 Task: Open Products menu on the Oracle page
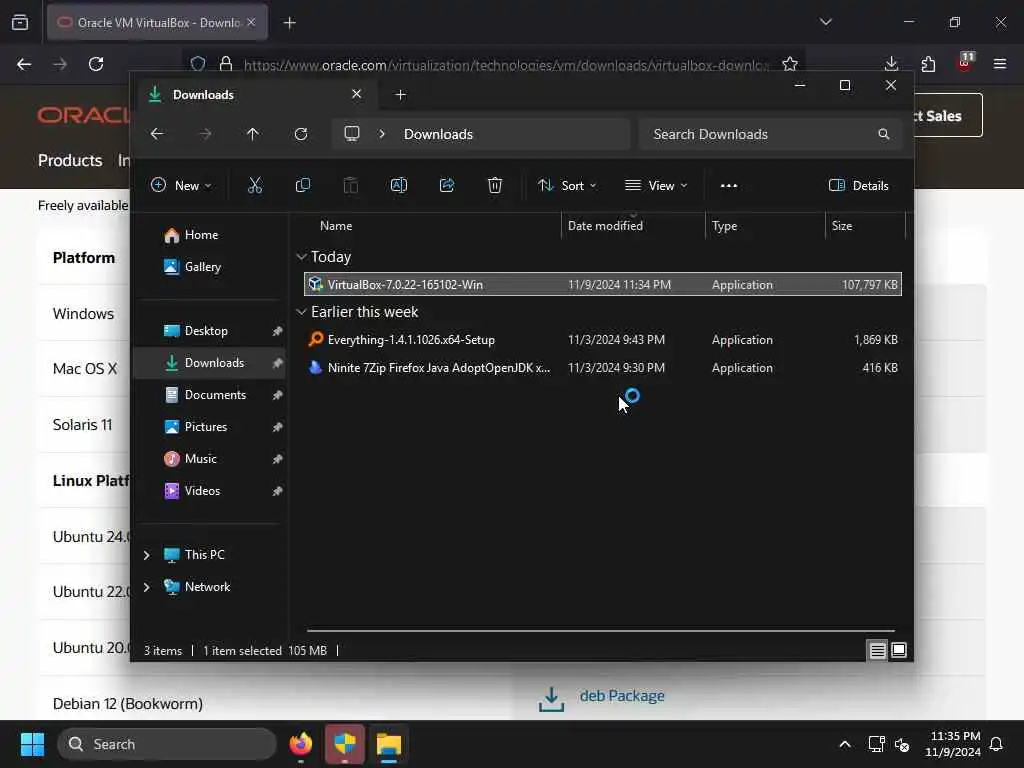click(x=70, y=161)
